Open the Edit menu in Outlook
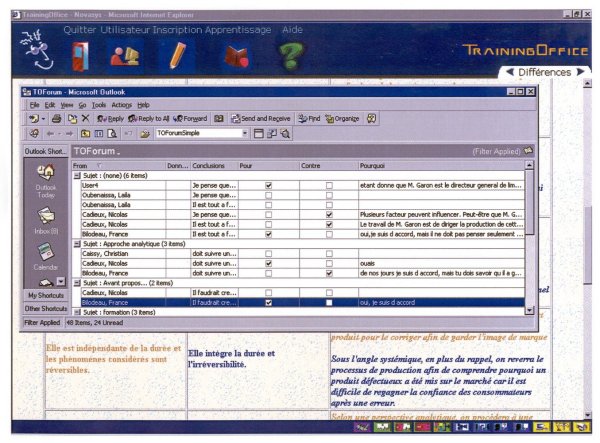This screenshot has height=443, width=600. pos(50,105)
